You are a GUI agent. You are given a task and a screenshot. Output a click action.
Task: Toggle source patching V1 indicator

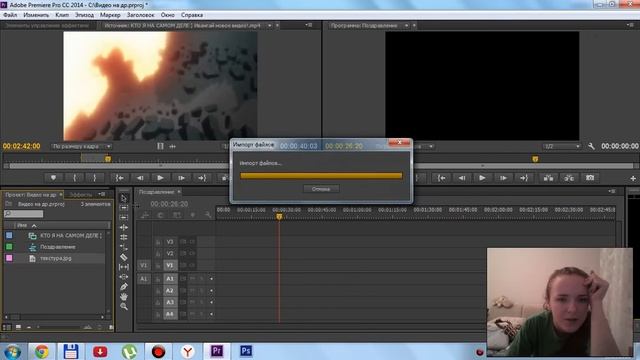click(143, 265)
